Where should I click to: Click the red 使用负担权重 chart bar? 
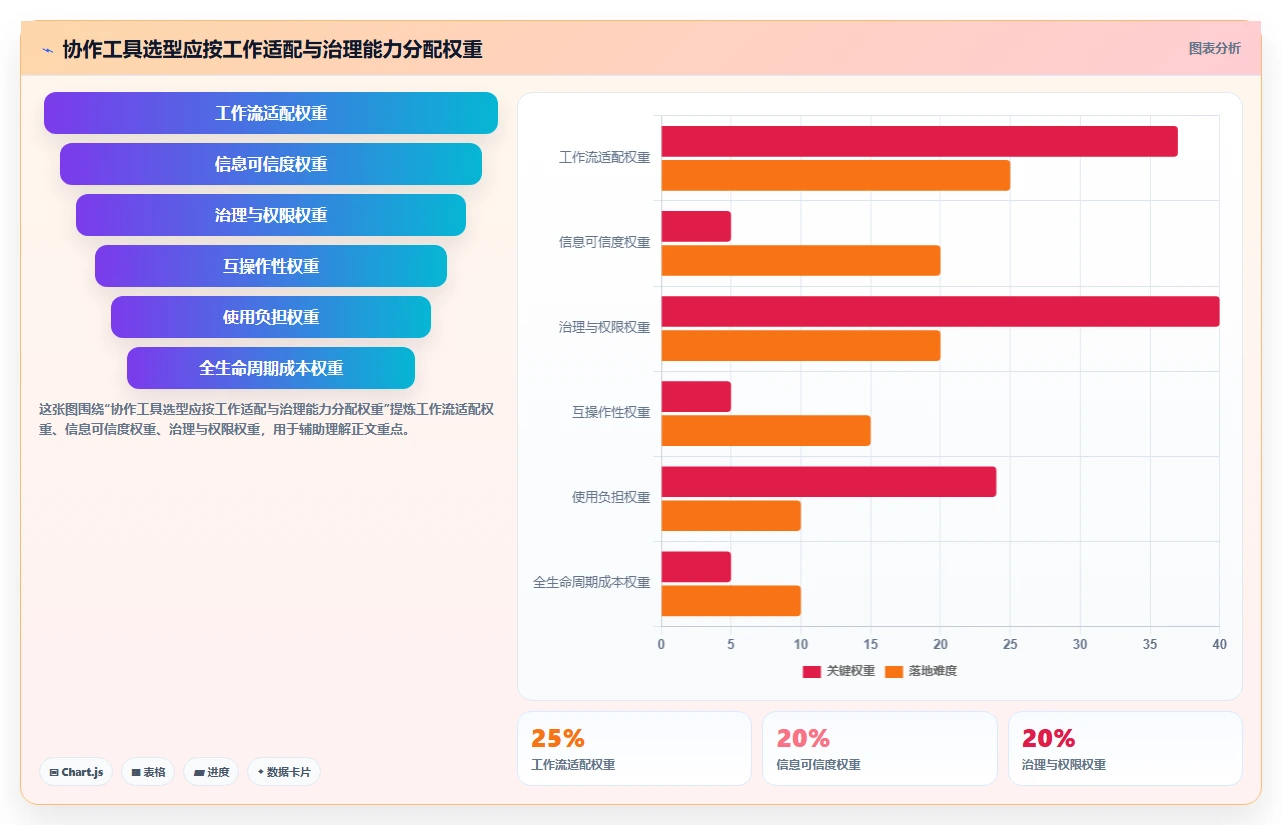point(828,481)
